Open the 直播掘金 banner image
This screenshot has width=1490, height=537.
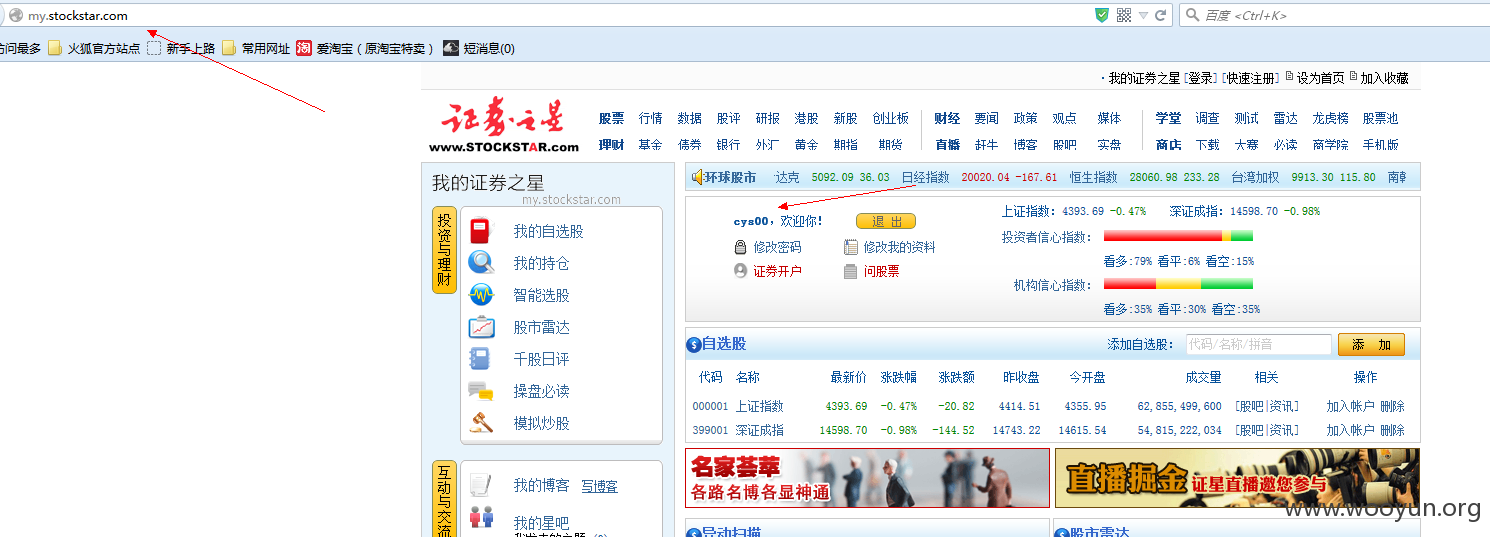1237,478
